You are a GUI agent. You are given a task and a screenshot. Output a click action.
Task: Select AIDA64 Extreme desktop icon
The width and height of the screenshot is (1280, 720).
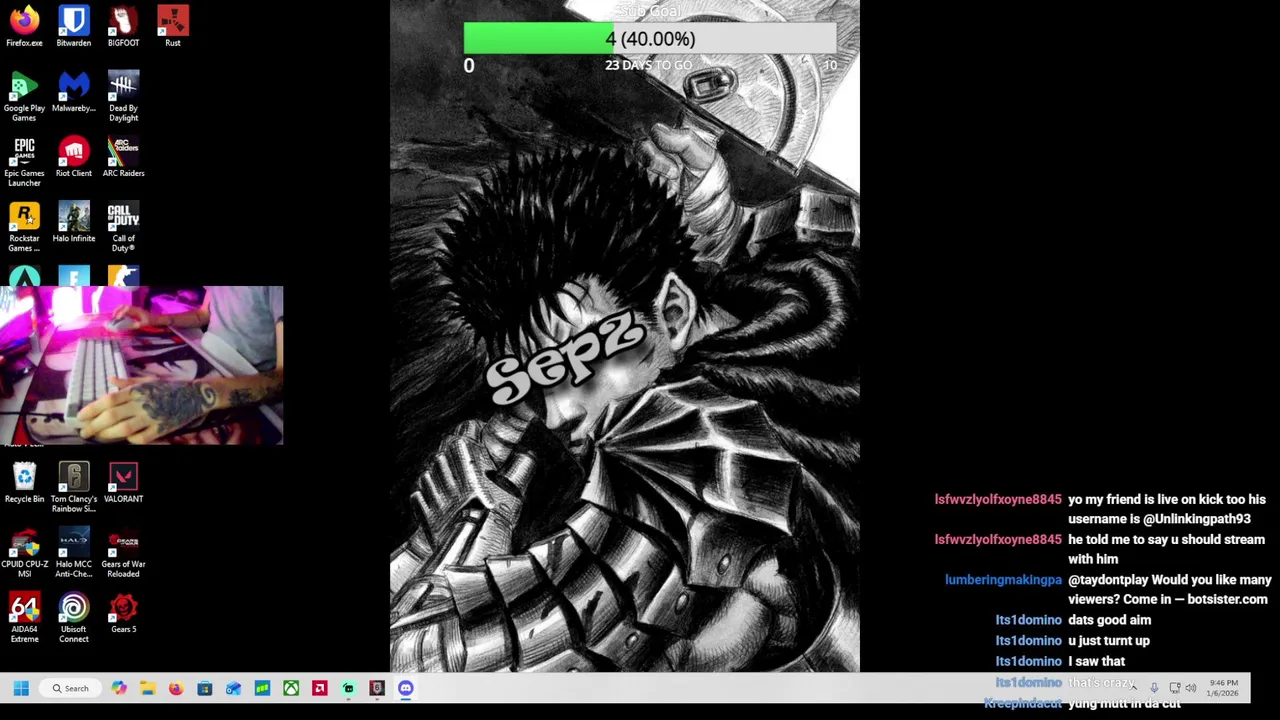[24, 618]
